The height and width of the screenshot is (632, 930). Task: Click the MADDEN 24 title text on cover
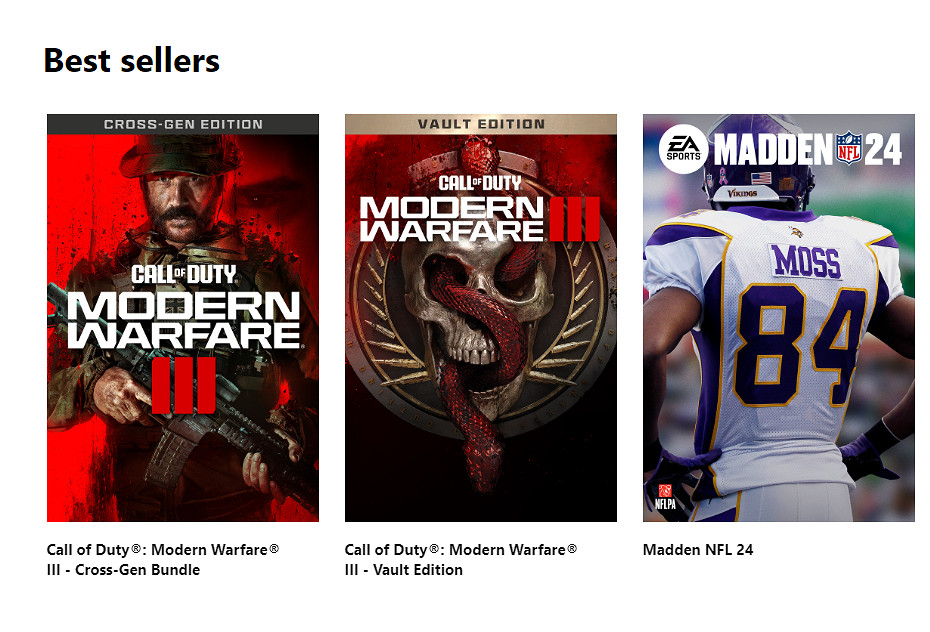tap(808, 149)
